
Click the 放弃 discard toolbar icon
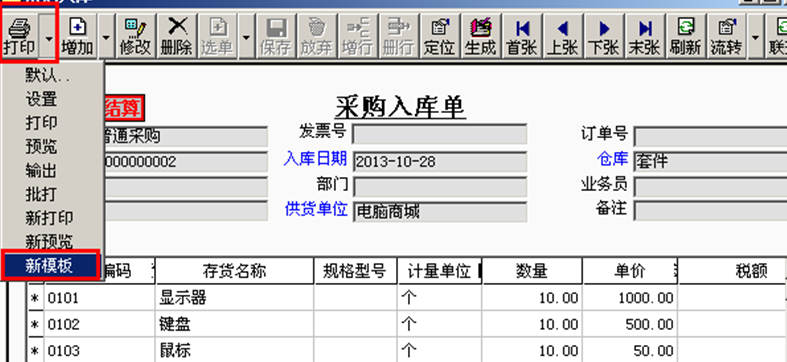(316, 36)
